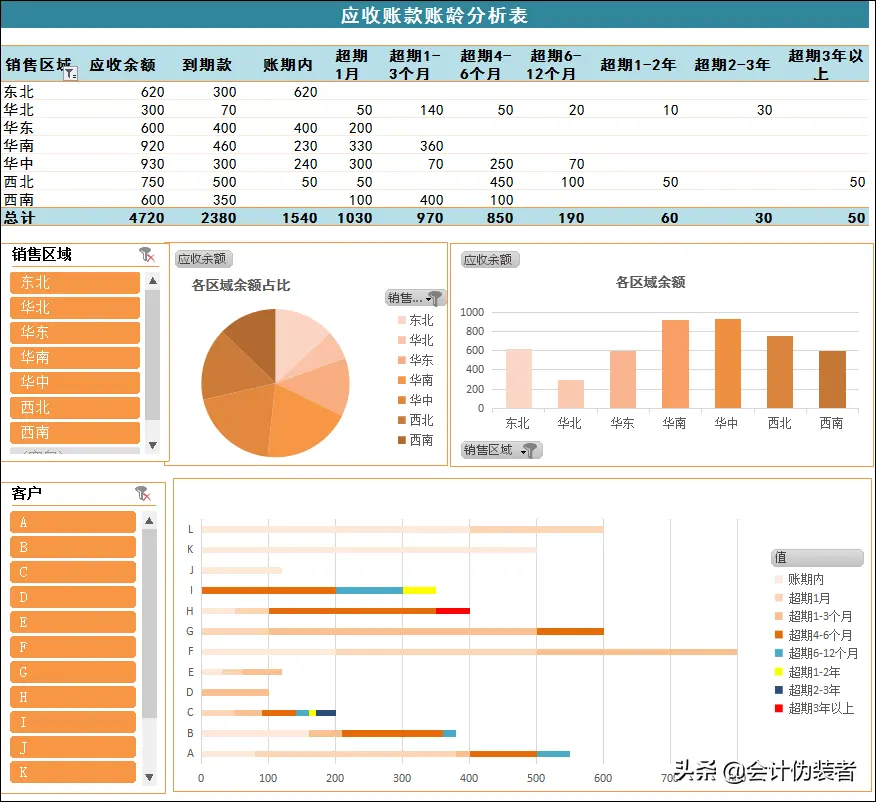Clear filter on 客户 slicer
Viewport: 876px width, 802px height.
[143, 494]
